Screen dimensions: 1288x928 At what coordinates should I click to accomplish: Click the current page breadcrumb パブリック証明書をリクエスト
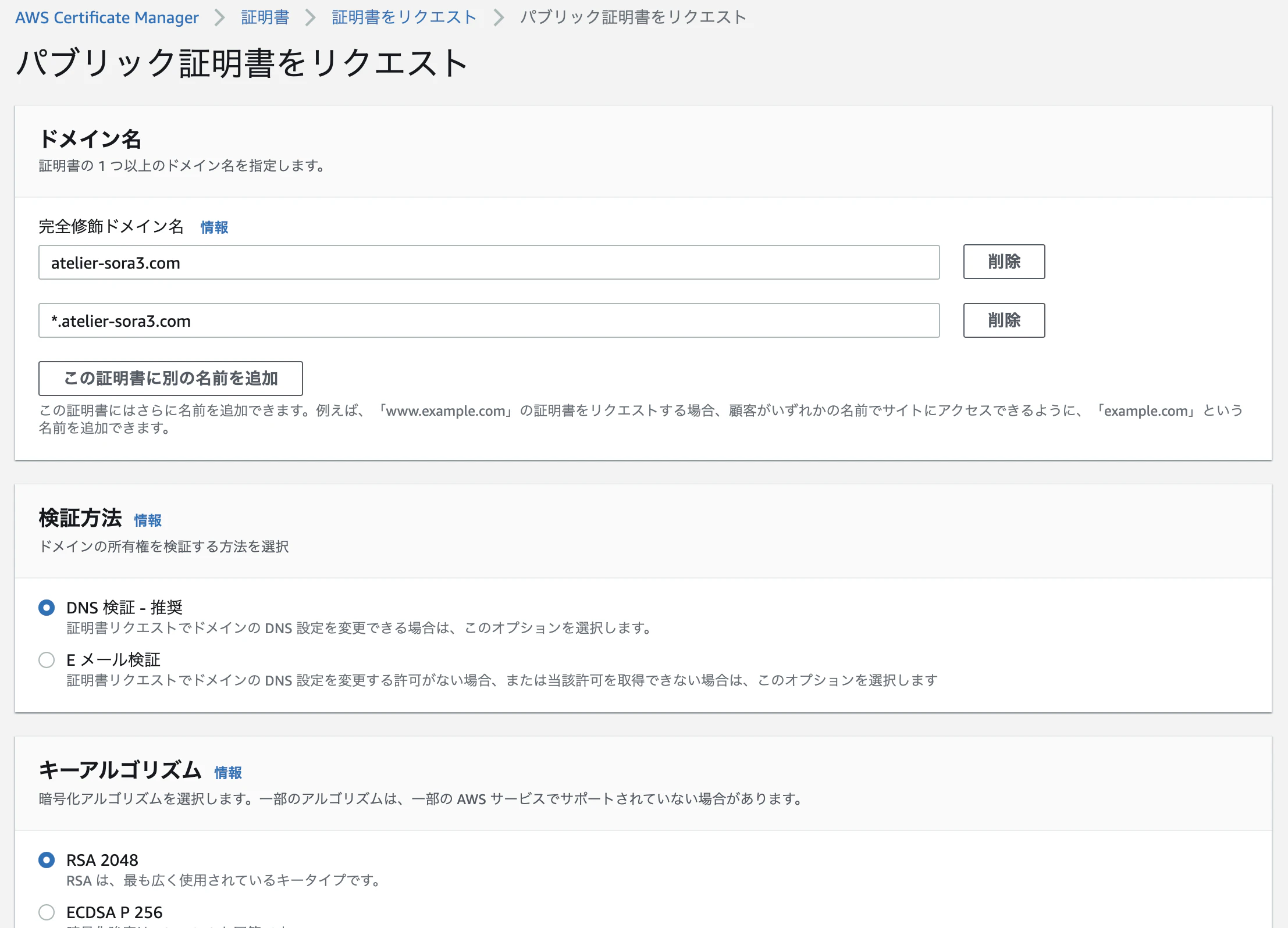pos(633,17)
